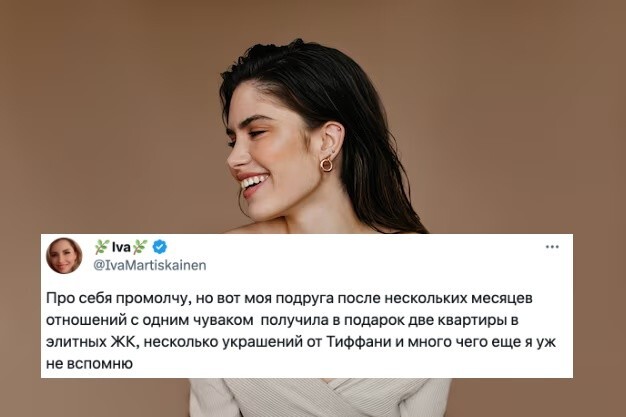Click the leaf emoji after the name Iva
Viewport: 626px width, 417px height.
[140, 247]
